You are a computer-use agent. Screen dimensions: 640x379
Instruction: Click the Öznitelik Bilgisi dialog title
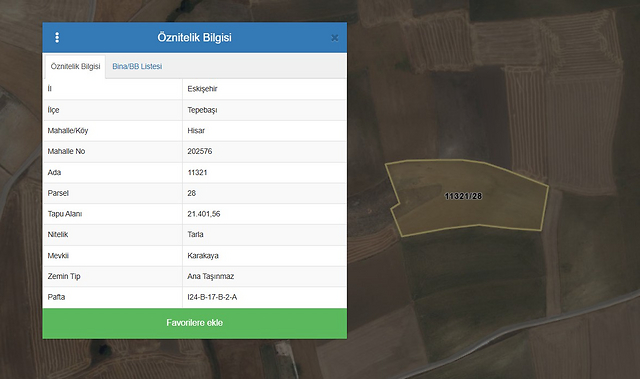[x=194, y=38]
